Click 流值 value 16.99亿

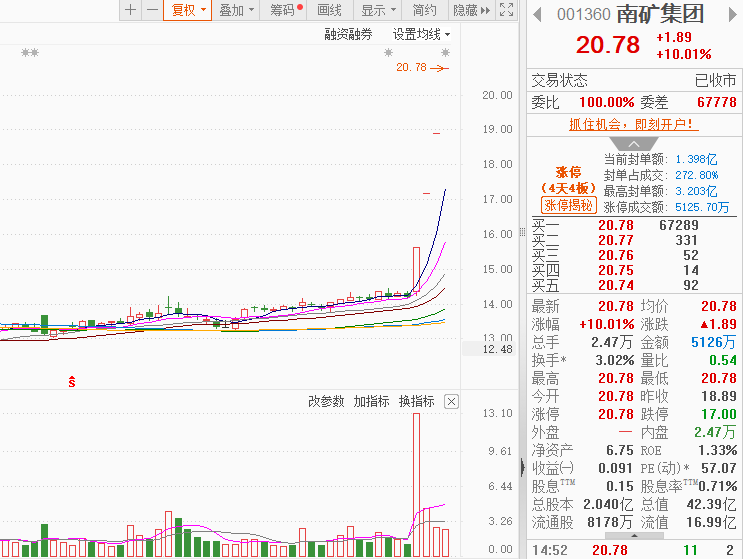tap(712, 522)
